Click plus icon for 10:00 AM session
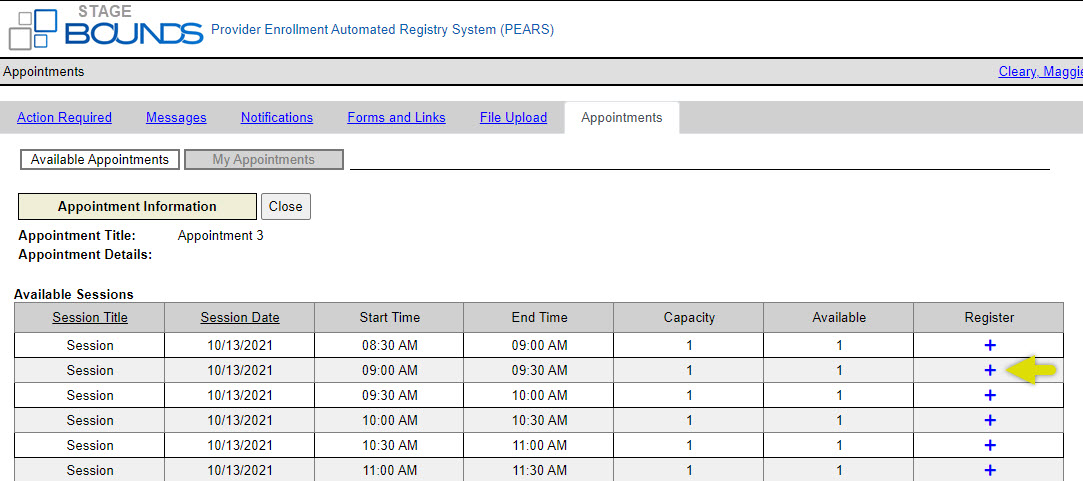1083x481 pixels. [989, 420]
